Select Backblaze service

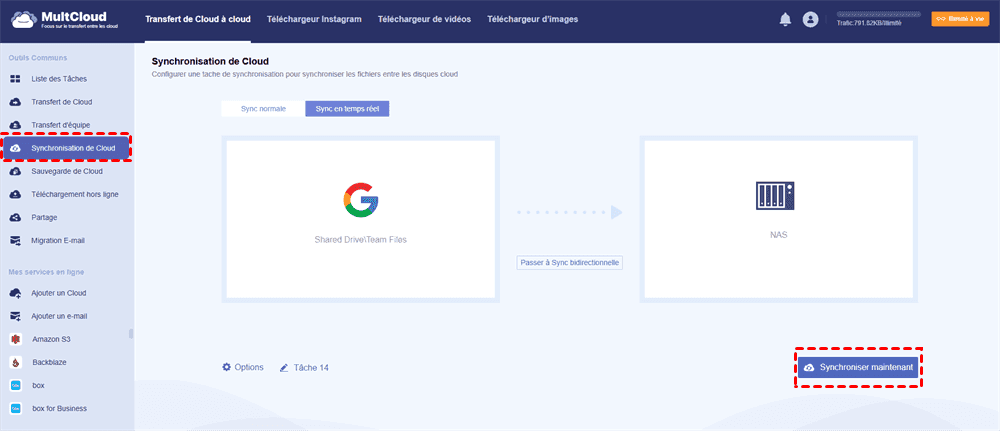(x=50, y=362)
